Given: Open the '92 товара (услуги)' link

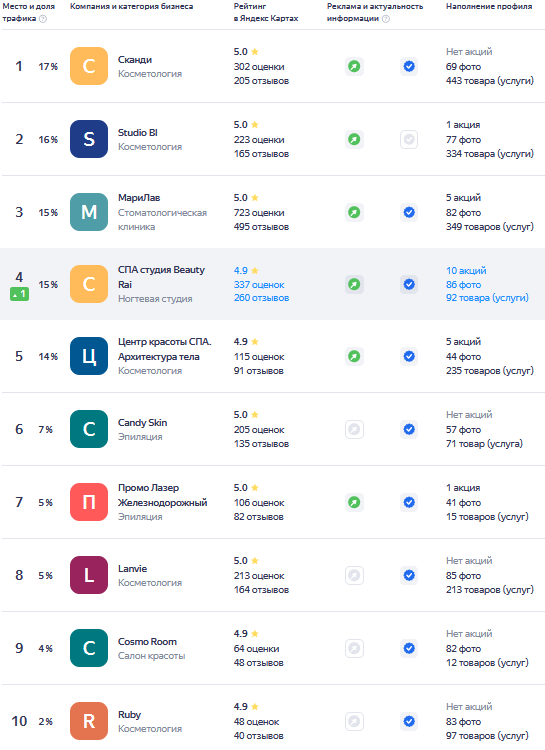Looking at the screenshot, I should point(487,298).
